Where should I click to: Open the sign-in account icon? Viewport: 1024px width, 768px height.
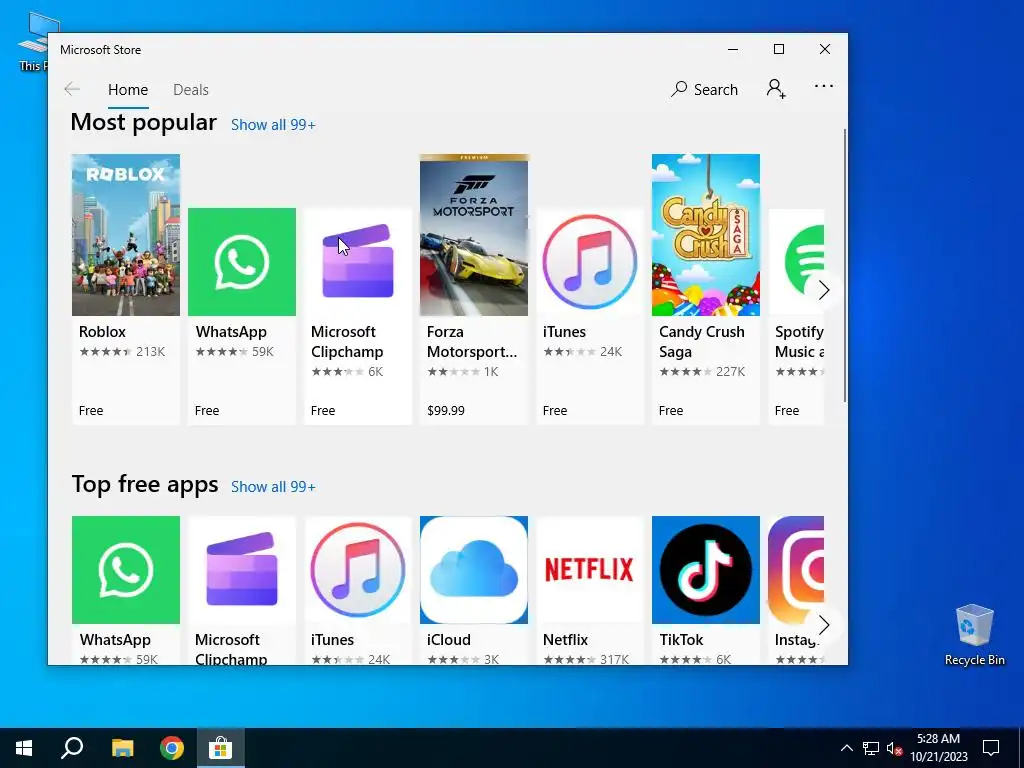click(x=776, y=89)
